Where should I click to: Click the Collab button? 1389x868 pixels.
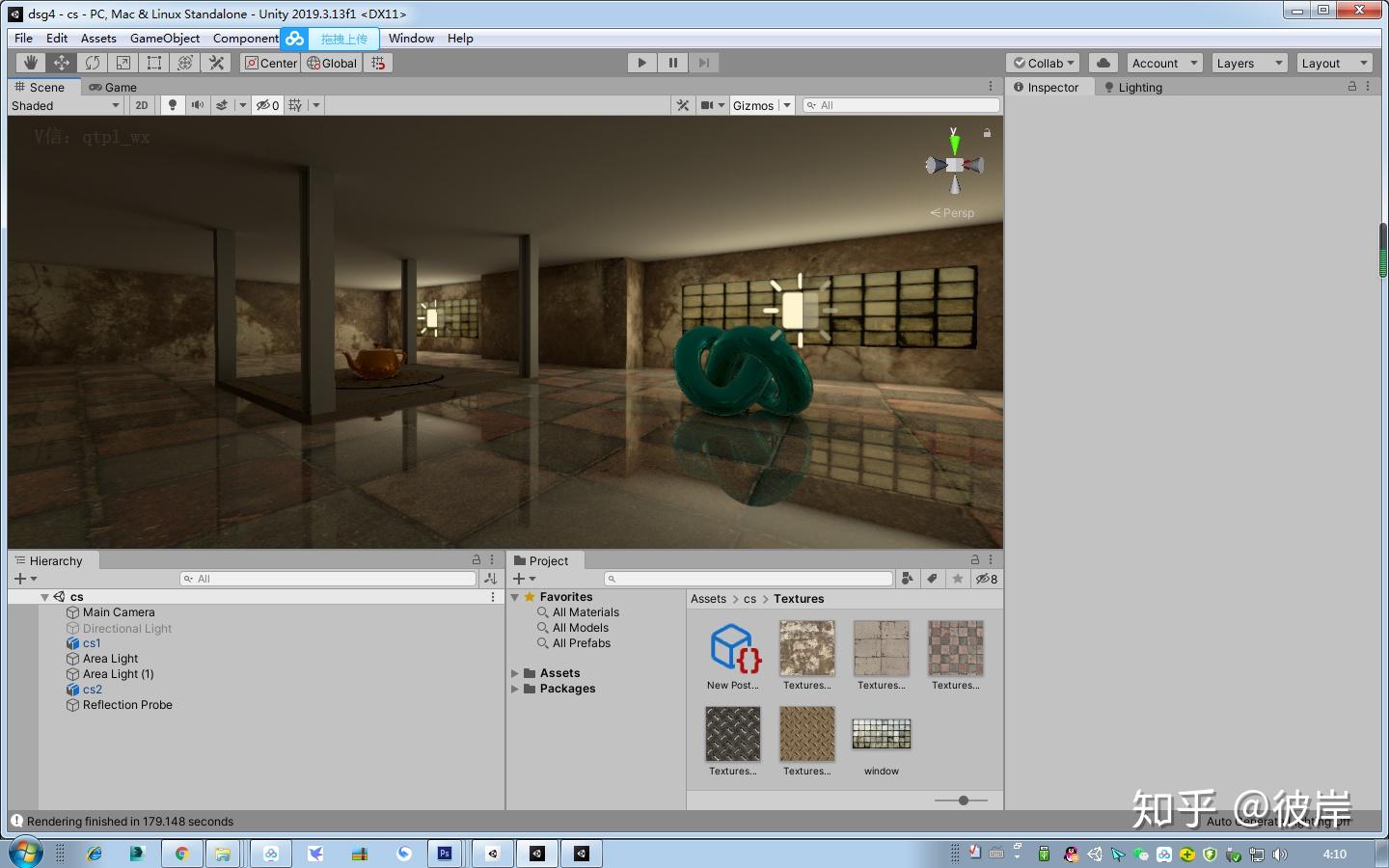(x=1042, y=62)
